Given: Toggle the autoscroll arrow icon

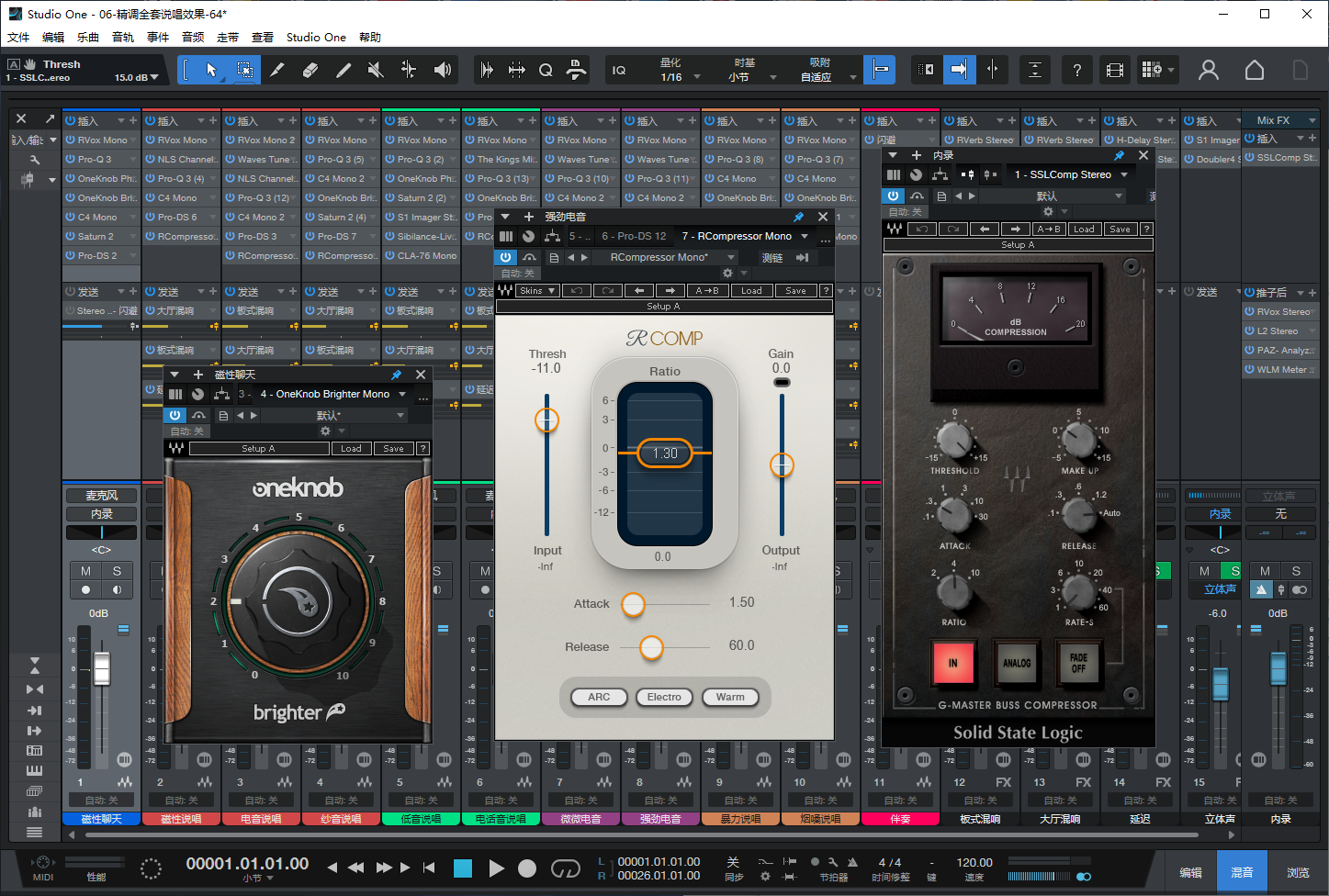Looking at the screenshot, I should point(958,70).
